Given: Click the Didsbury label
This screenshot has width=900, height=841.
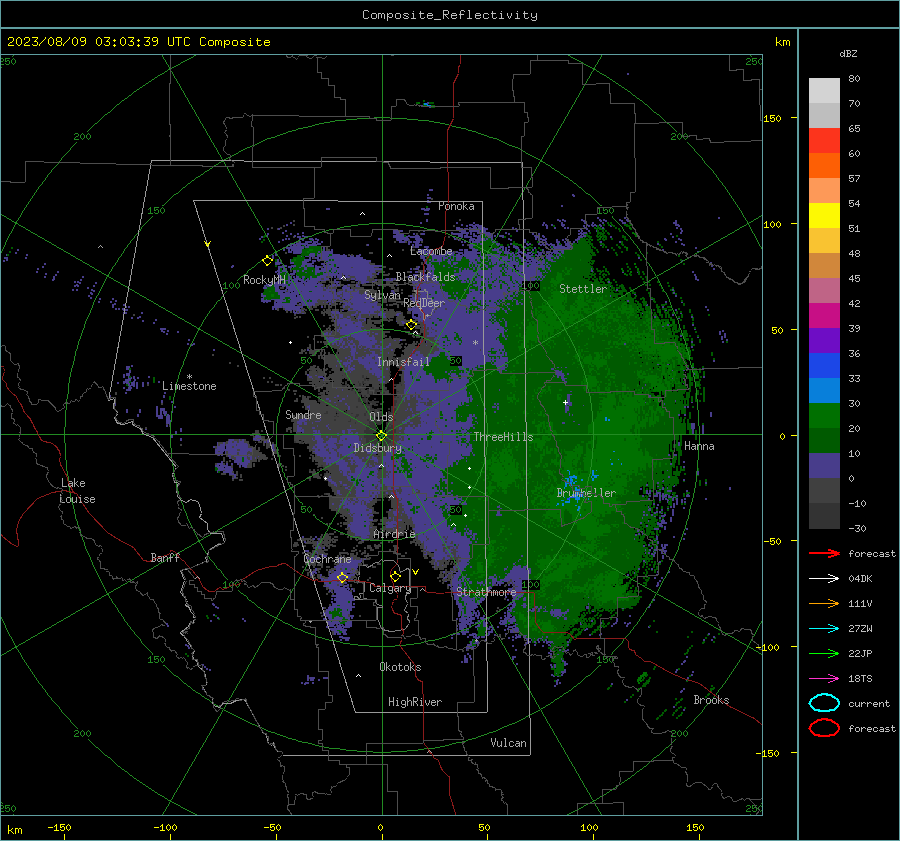Looking at the screenshot, I should click(377, 448).
